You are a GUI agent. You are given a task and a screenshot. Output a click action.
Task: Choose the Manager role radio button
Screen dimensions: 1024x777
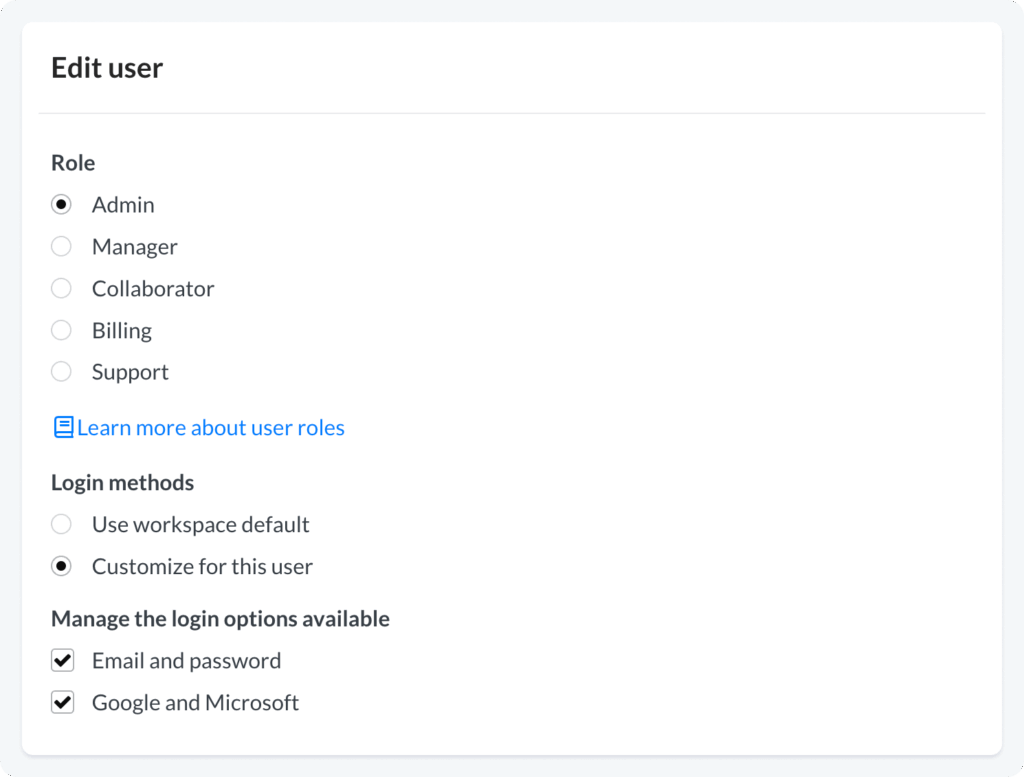[x=62, y=247]
